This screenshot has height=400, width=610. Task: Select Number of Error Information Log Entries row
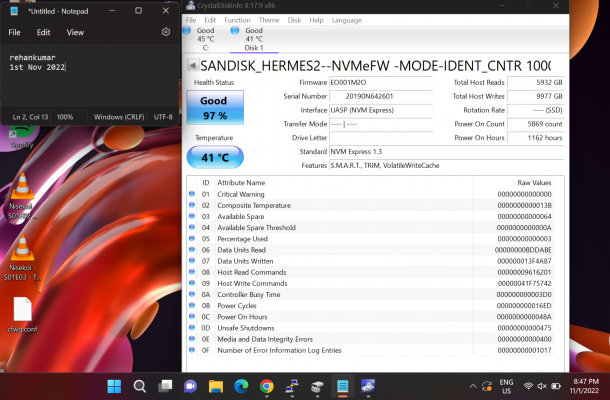point(370,350)
